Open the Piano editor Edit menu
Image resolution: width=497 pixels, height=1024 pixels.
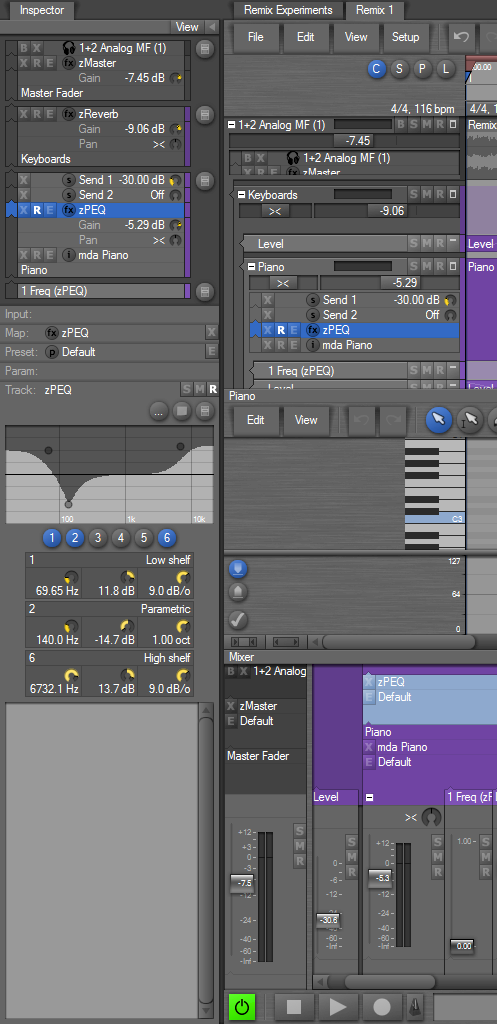pos(256,420)
